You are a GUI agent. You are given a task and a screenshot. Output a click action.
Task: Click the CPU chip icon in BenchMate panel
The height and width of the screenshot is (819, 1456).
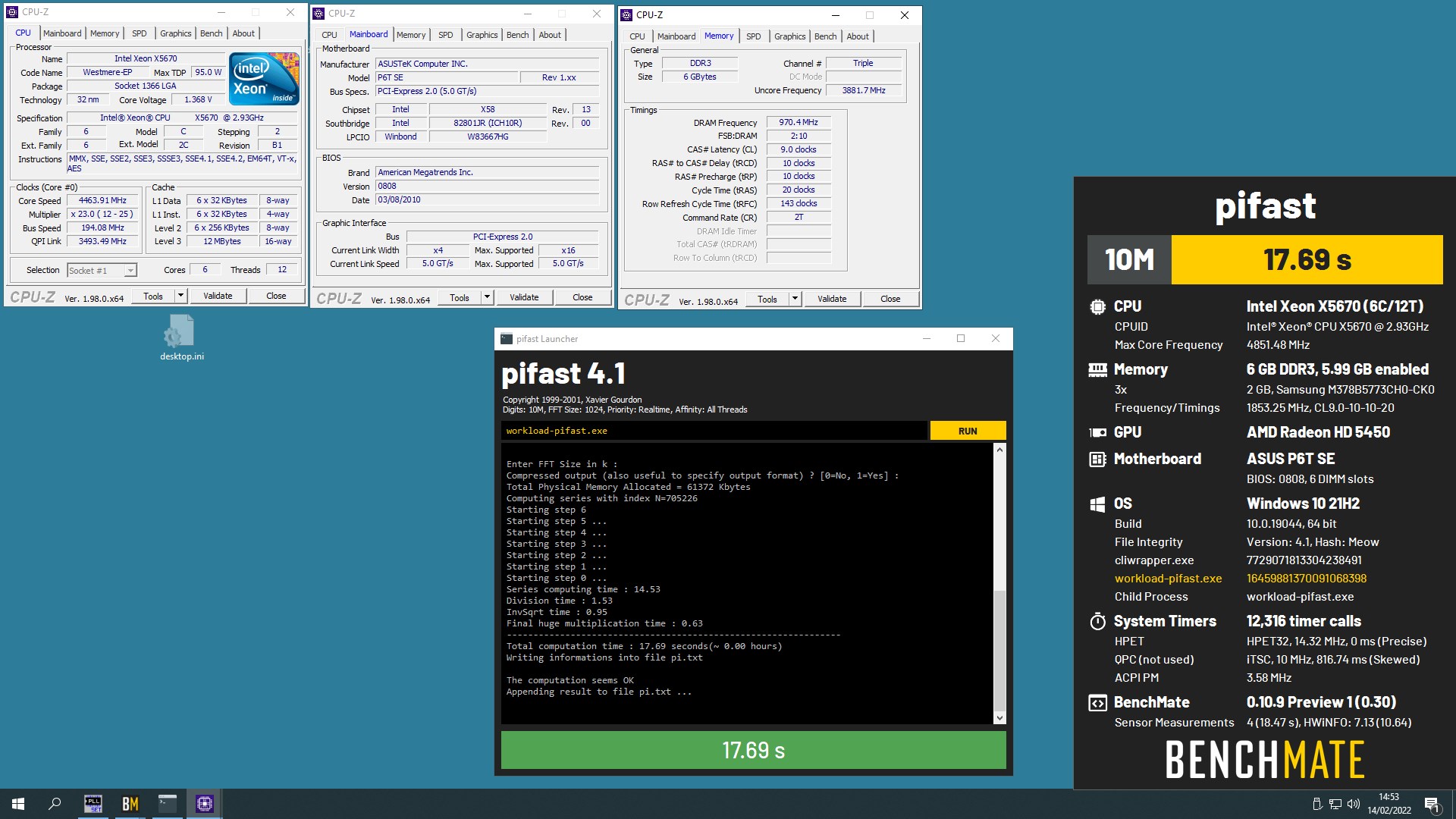pos(1097,306)
